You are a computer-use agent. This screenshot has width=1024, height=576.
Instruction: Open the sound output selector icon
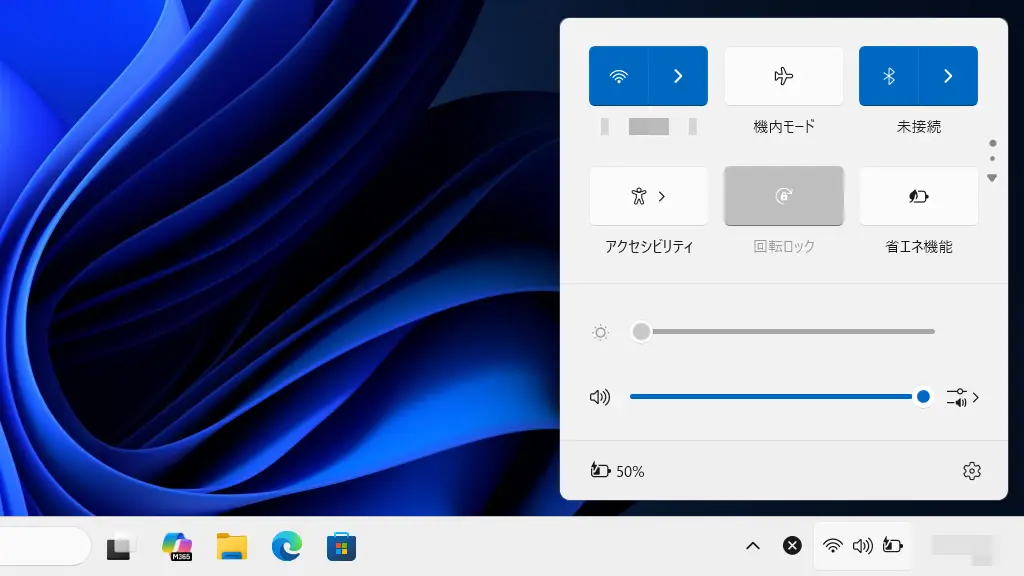point(961,397)
